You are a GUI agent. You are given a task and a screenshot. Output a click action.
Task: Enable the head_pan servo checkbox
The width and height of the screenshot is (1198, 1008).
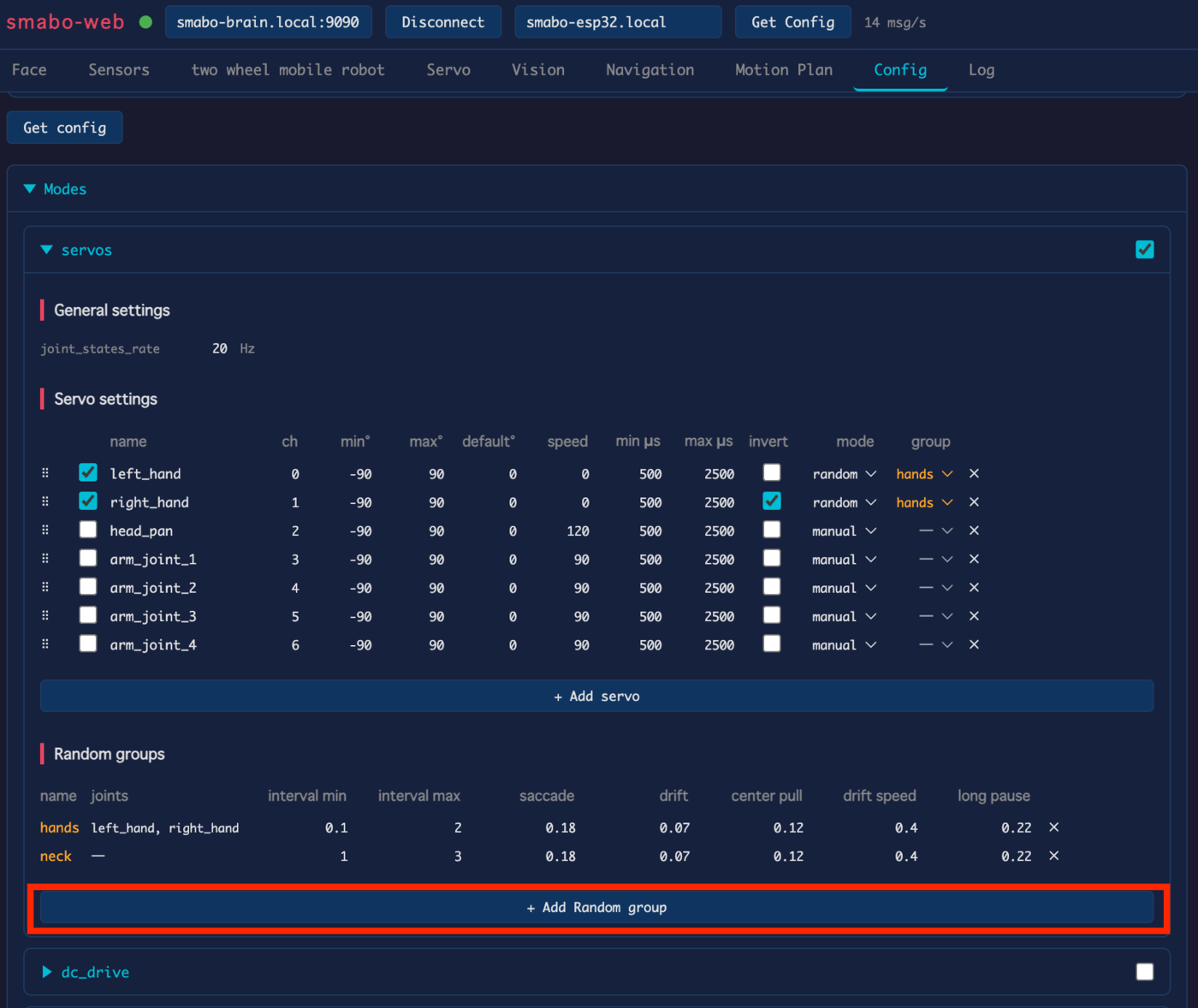click(88, 530)
